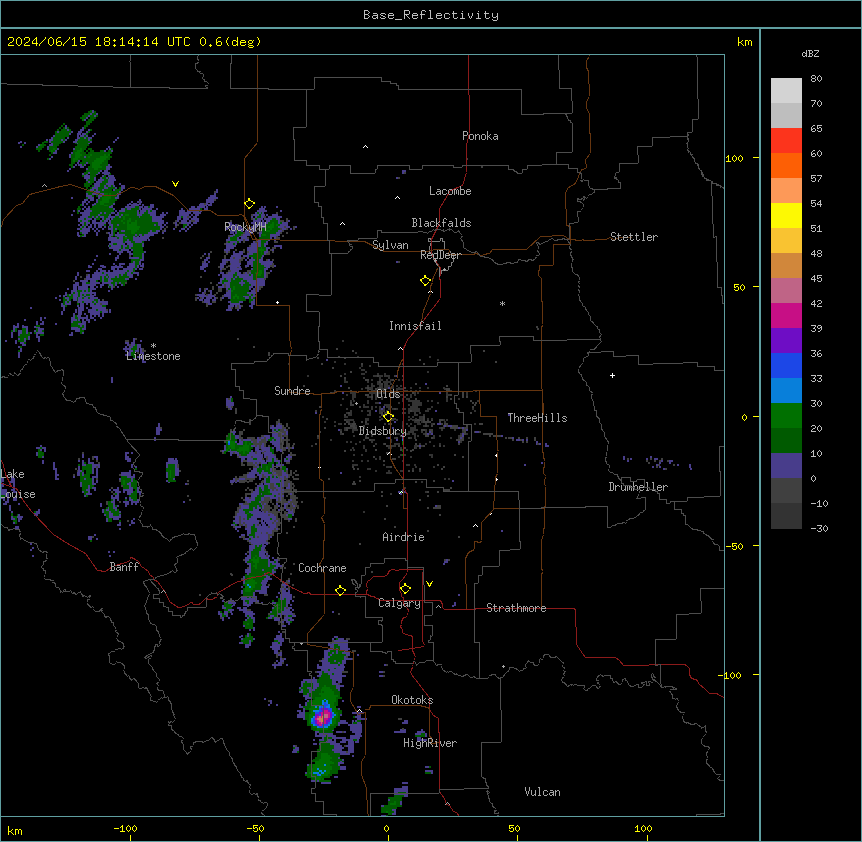Screen dimensions: 862x842
Task: Pick the bright green 30-20 dBZ legend swatch
Action: click(786, 416)
